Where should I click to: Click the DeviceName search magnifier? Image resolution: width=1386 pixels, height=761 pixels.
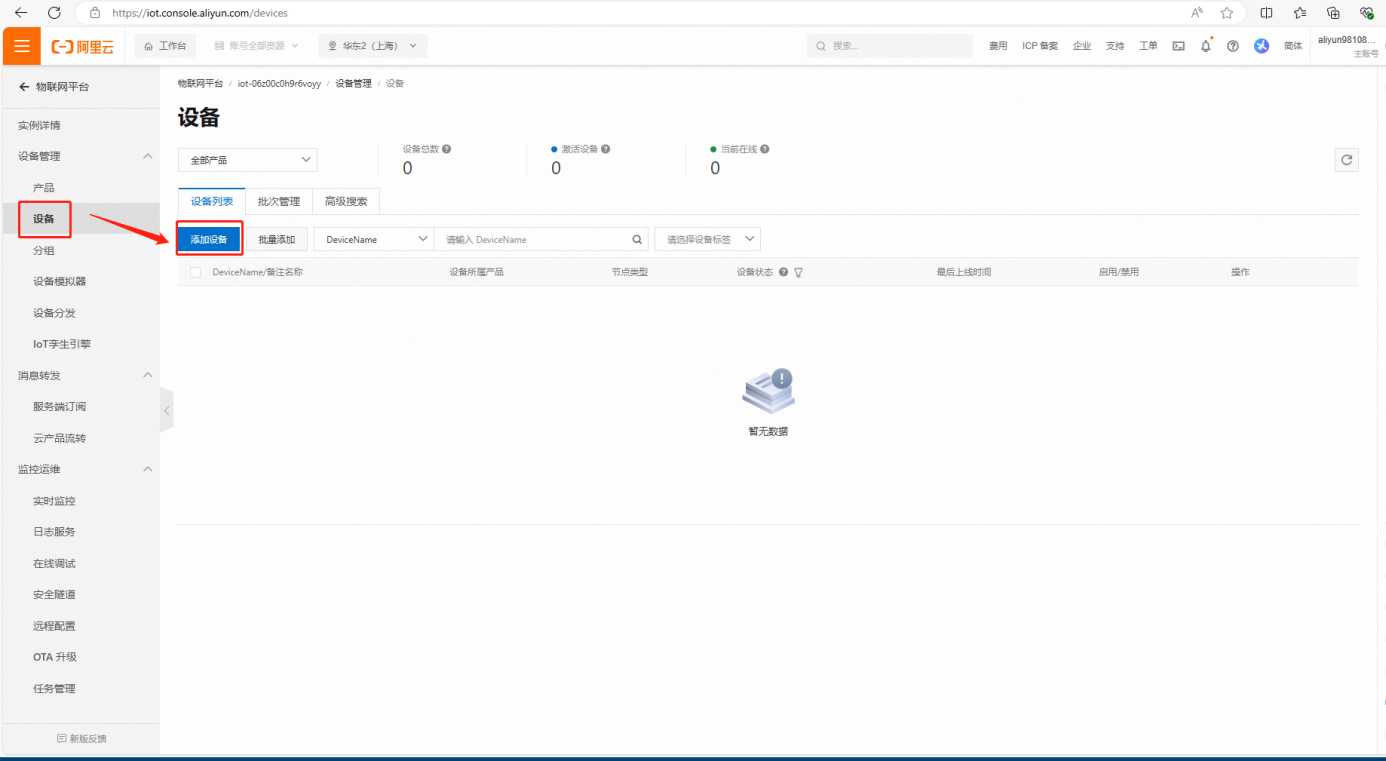click(x=637, y=240)
